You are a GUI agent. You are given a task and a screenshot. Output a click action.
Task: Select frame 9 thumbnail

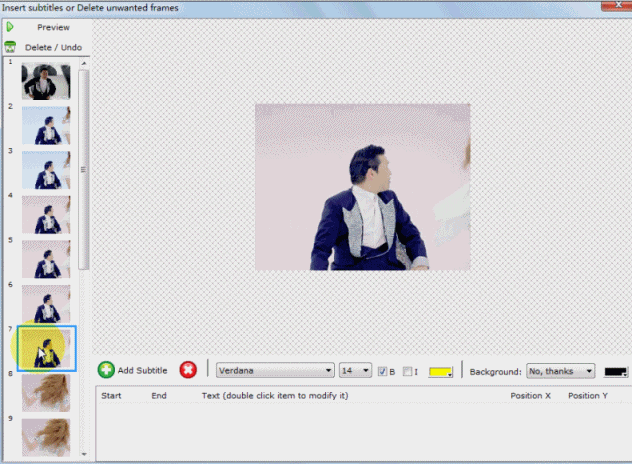click(x=46, y=437)
